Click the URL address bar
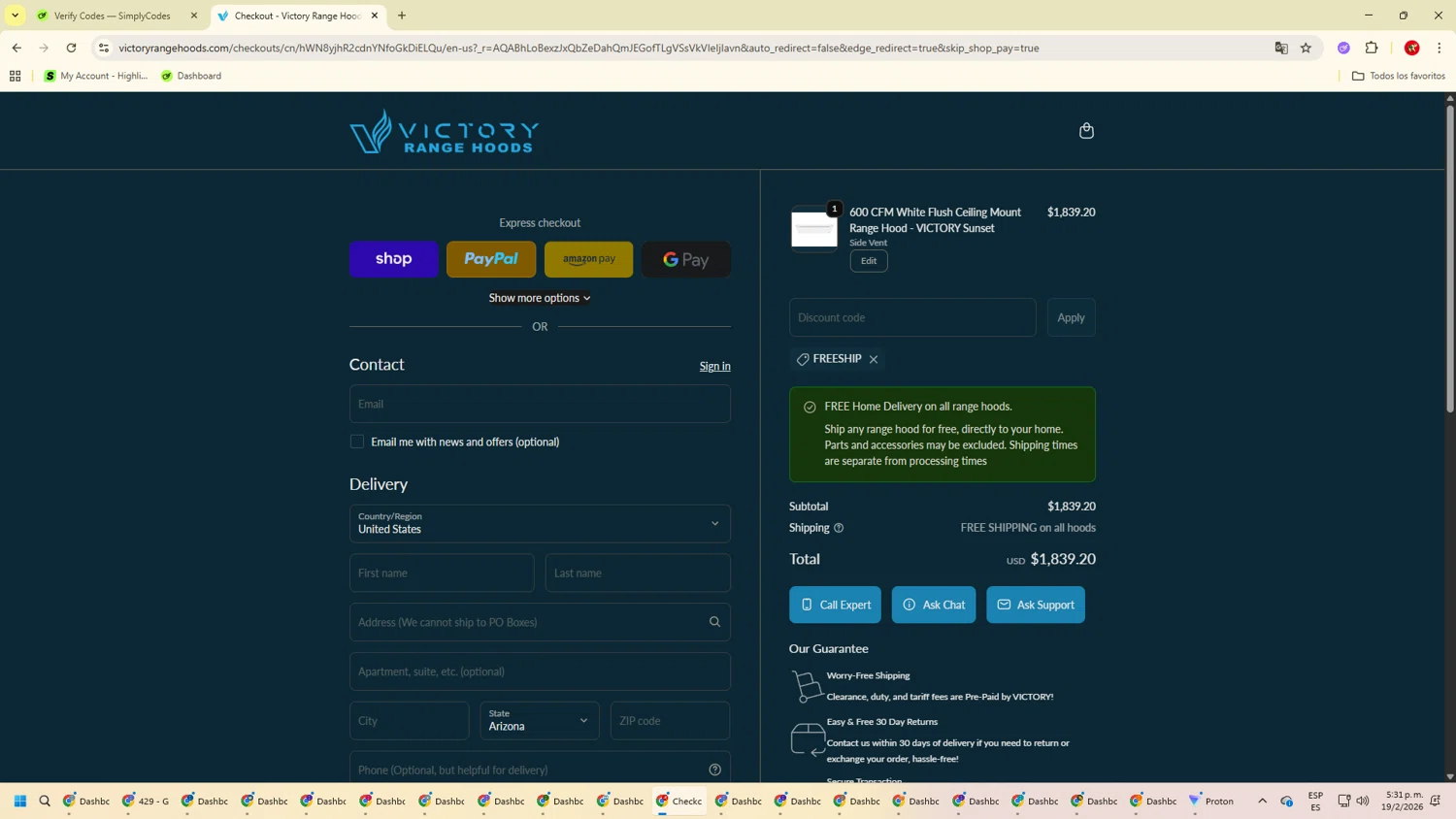 (x=679, y=48)
